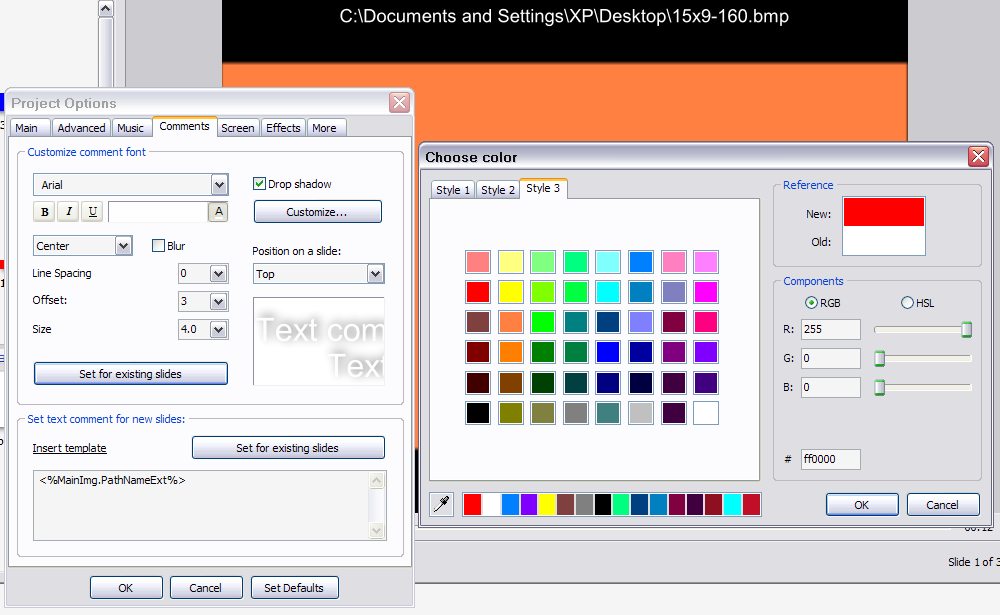Open font color picker A button
The width and height of the screenshot is (1000, 615).
pos(218,212)
